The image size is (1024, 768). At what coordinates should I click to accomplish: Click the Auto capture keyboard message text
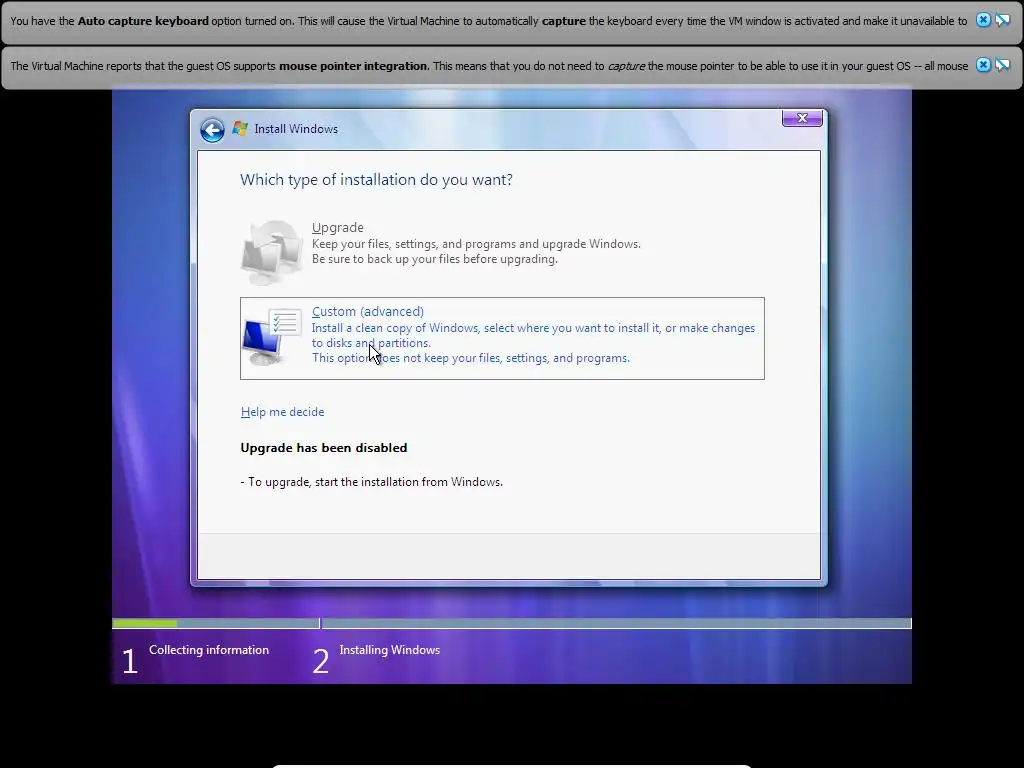tap(488, 21)
